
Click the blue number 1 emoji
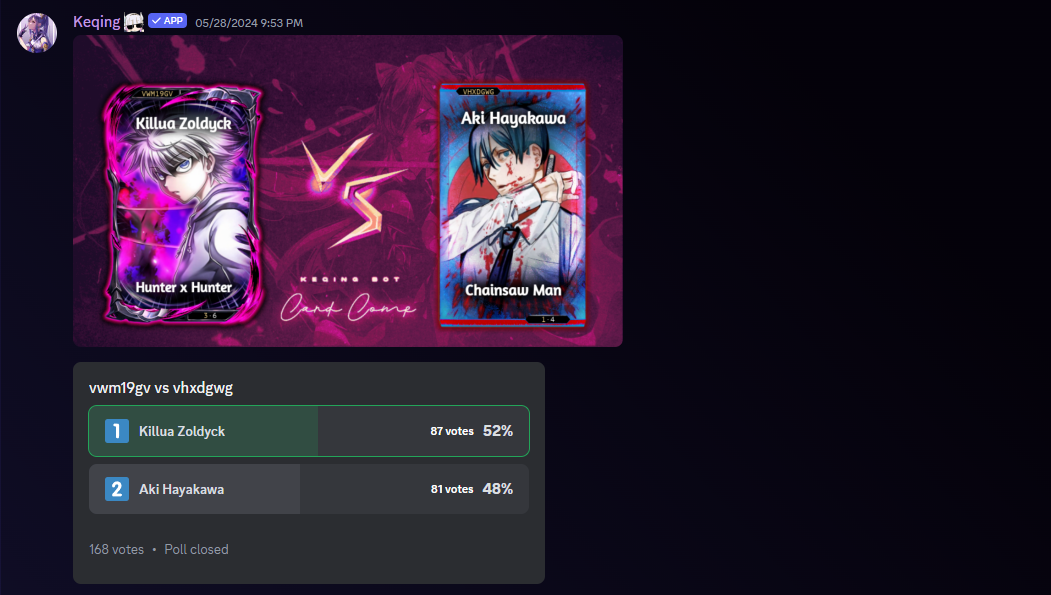pos(117,431)
